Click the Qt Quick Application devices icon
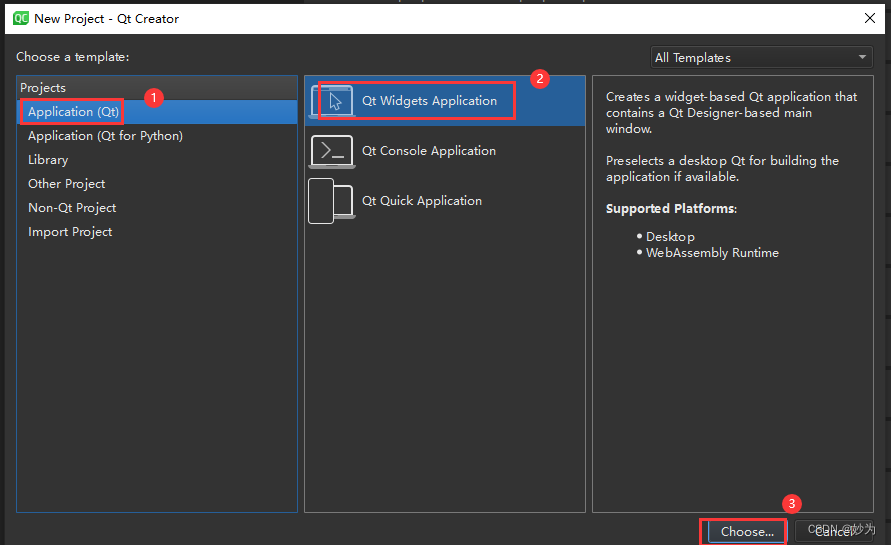This screenshot has width=891, height=545. (x=332, y=201)
